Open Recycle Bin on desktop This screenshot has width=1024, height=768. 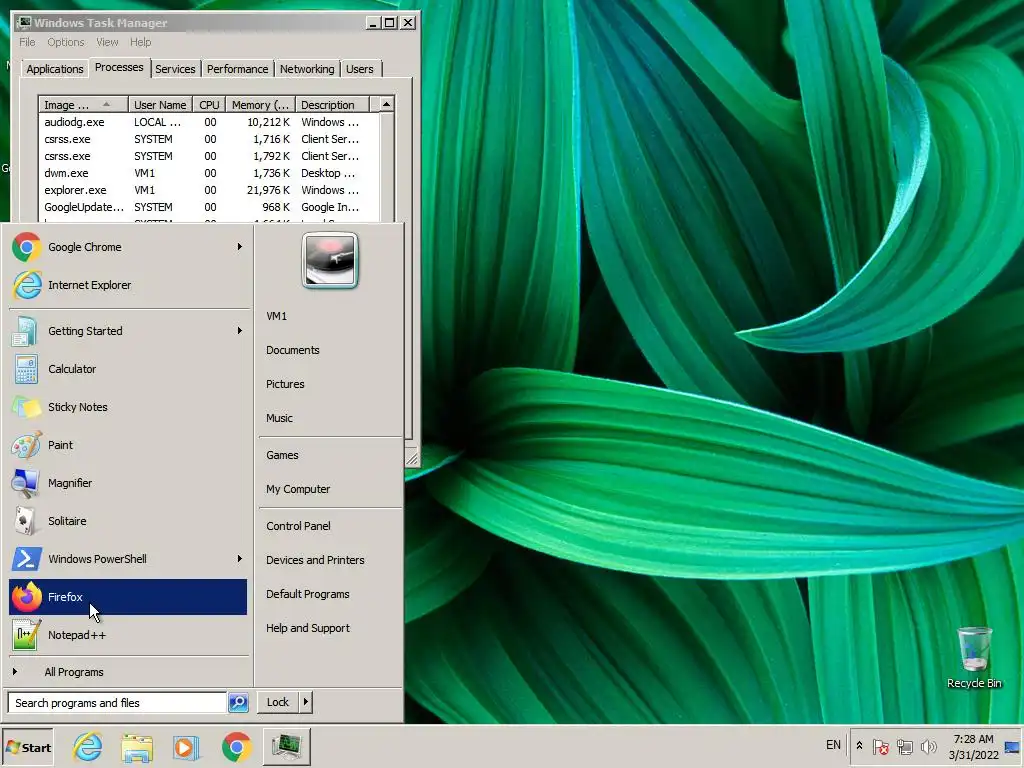click(974, 657)
